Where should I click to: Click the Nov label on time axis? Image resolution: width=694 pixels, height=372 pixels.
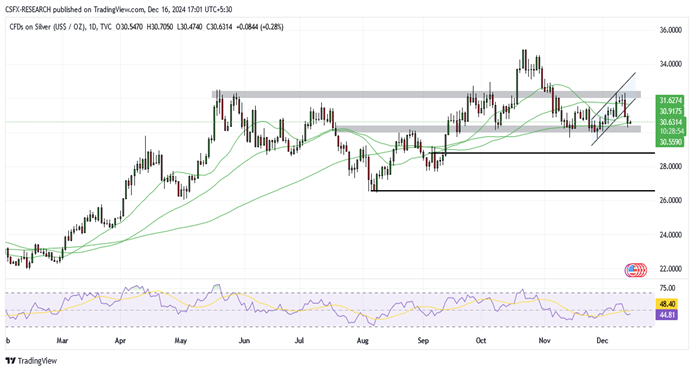point(545,341)
